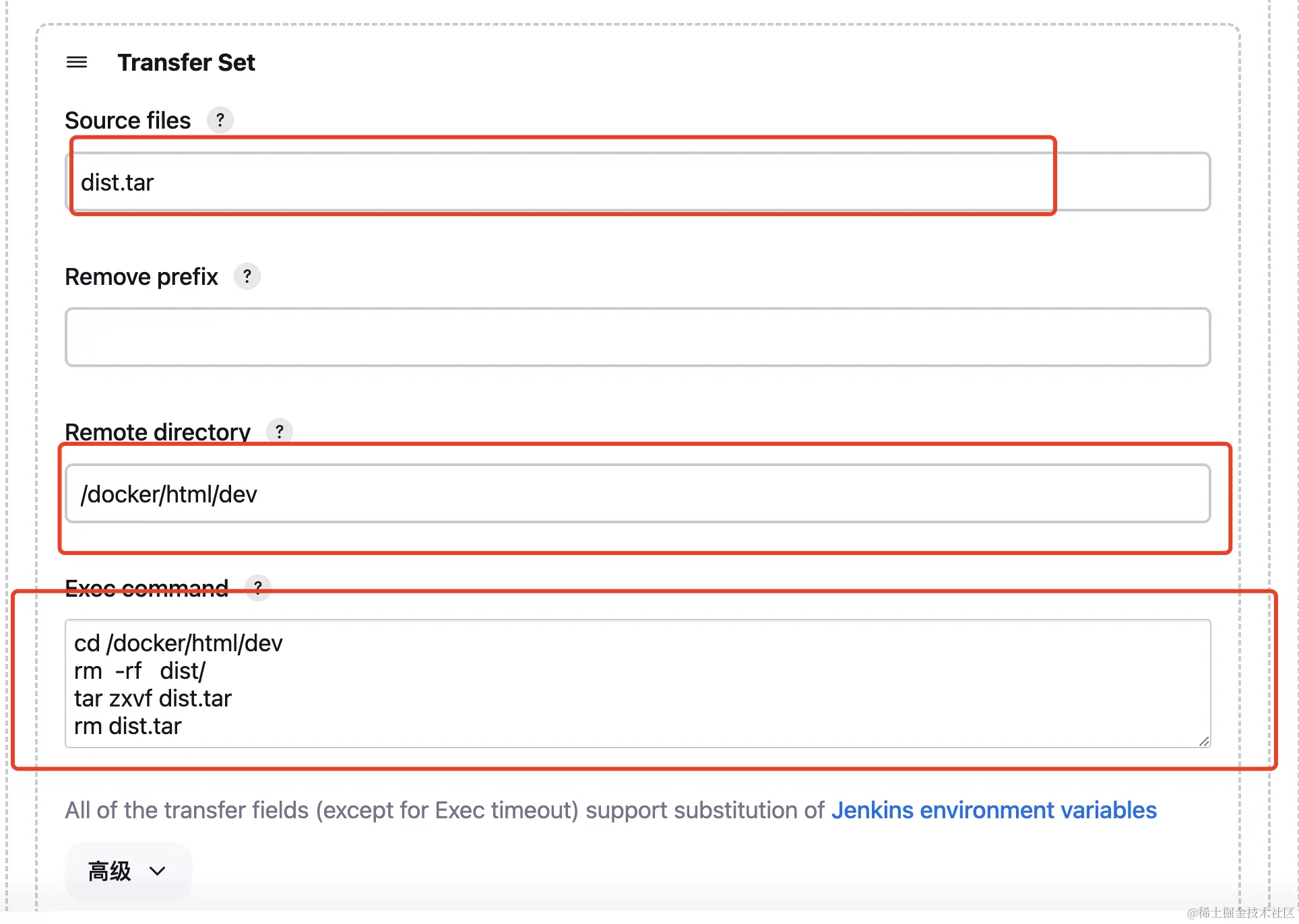Expand the 高级 advanced options button
This screenshot has width=1299, height=924.
click(x=128, y=871)
